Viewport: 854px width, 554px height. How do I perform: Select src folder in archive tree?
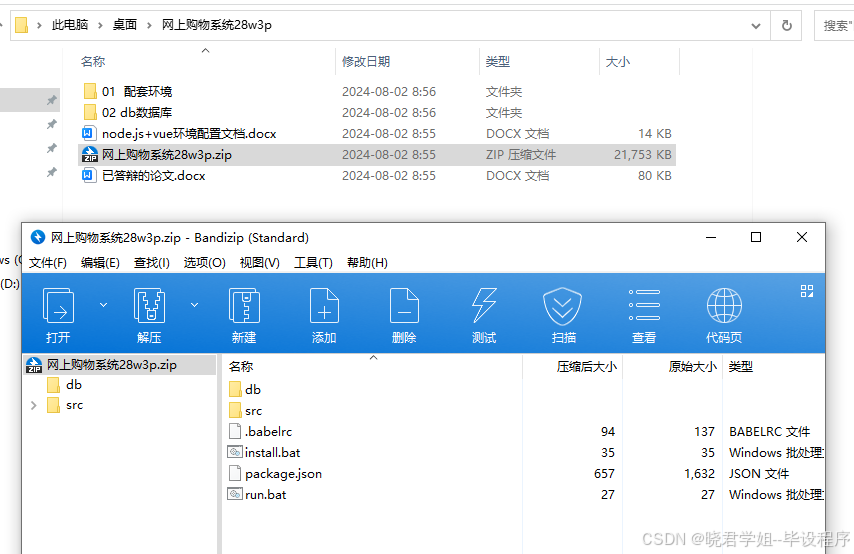click(x=75, y=405)
